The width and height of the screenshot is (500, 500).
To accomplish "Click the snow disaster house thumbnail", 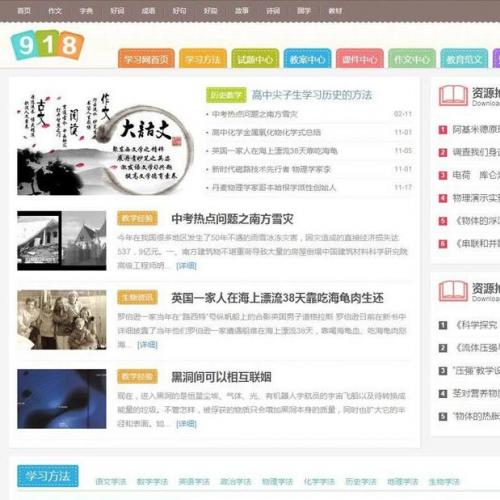I will pos(62,241).
